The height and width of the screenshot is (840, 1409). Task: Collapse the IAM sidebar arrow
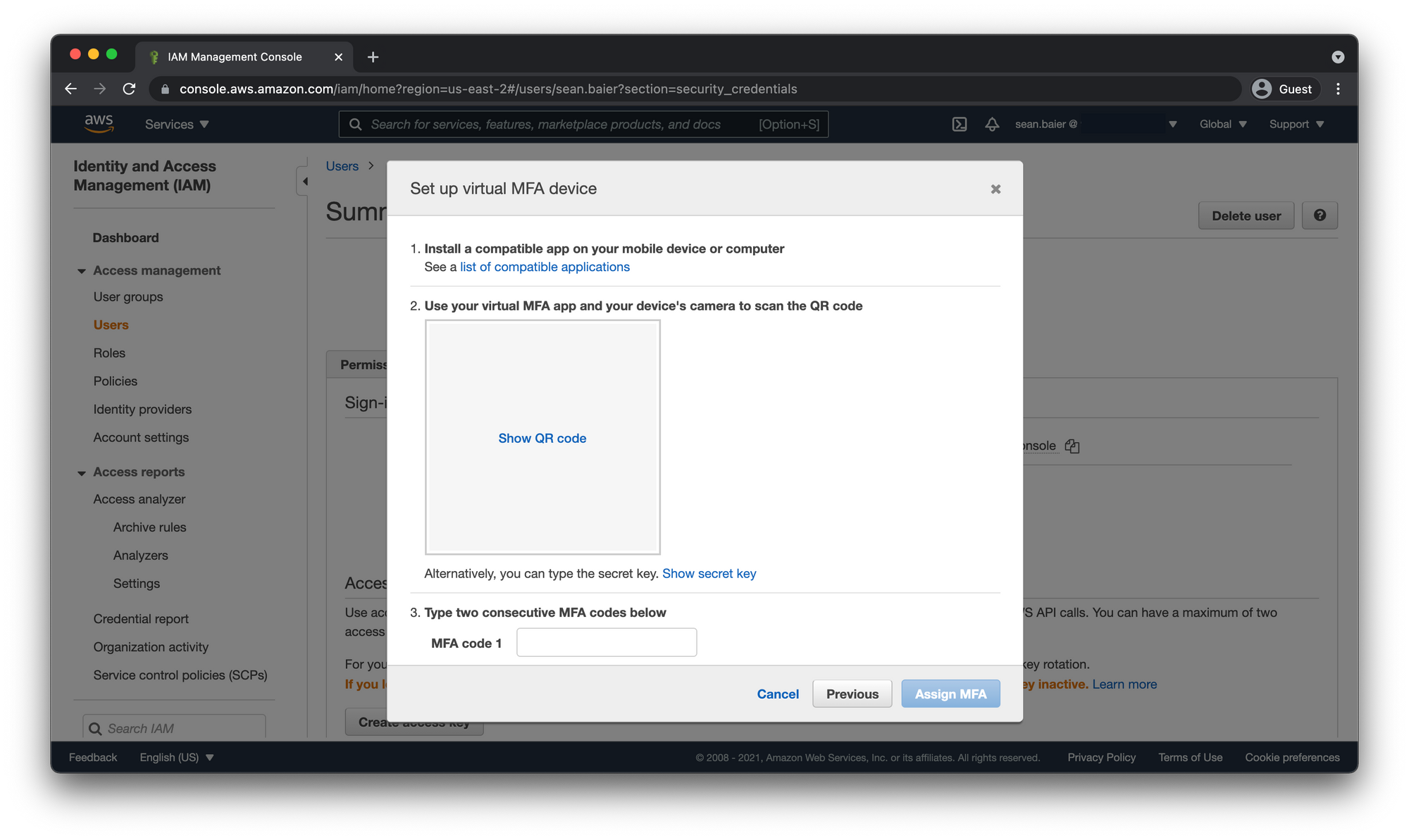[x=304, y=182]
